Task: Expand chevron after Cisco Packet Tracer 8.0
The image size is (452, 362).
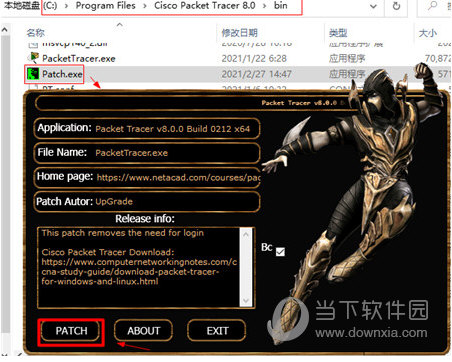Action: 264,6
